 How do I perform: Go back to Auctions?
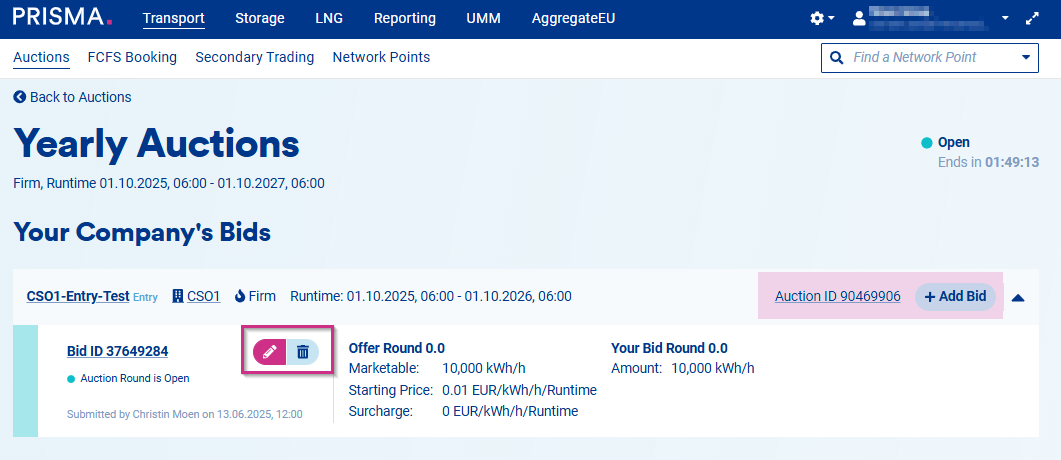[72, 97]
